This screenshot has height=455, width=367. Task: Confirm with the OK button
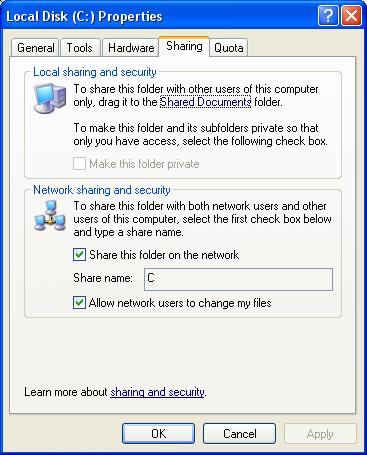pyautogui.click(x=158, y=434)
